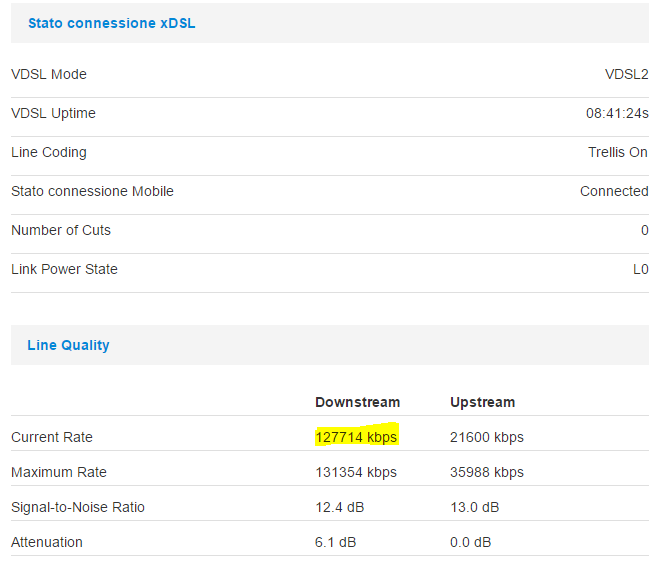Click the maximum upstream rate 35988 kbps
Image resolution: width=660 pixels, height=567 pixels.
click(486, 472)
